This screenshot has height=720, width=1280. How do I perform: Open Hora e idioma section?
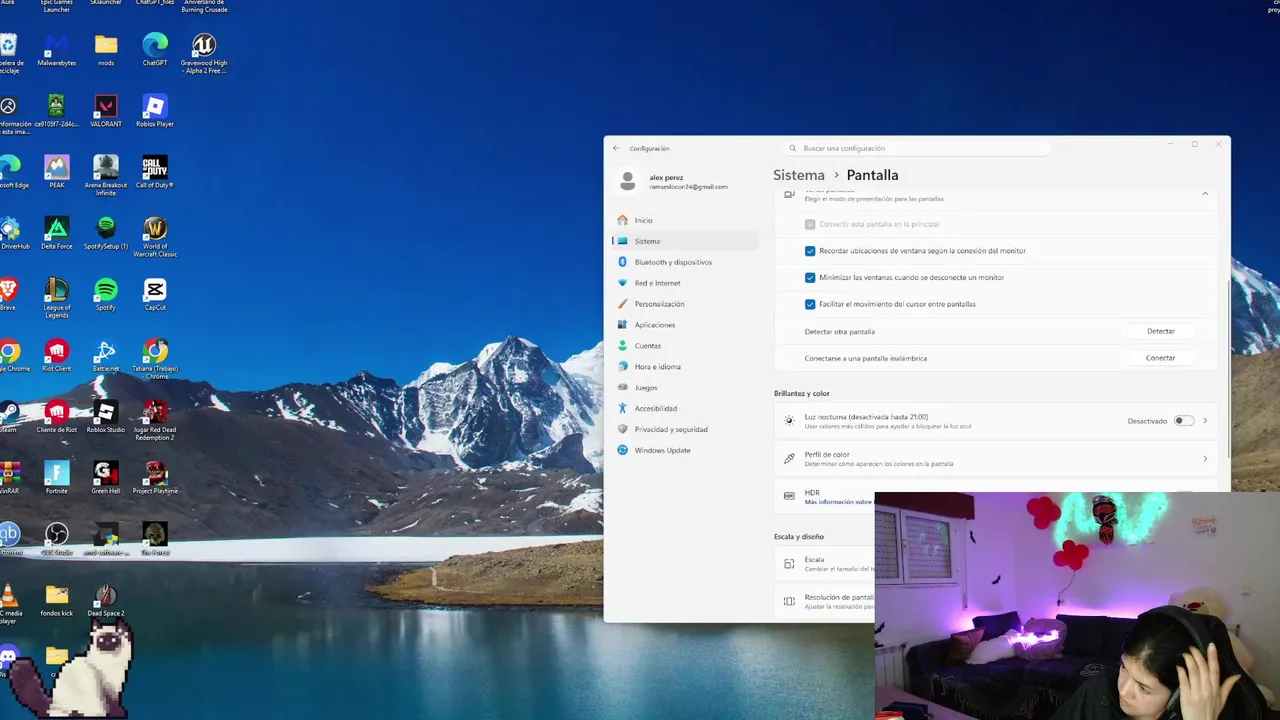point(686,367)
